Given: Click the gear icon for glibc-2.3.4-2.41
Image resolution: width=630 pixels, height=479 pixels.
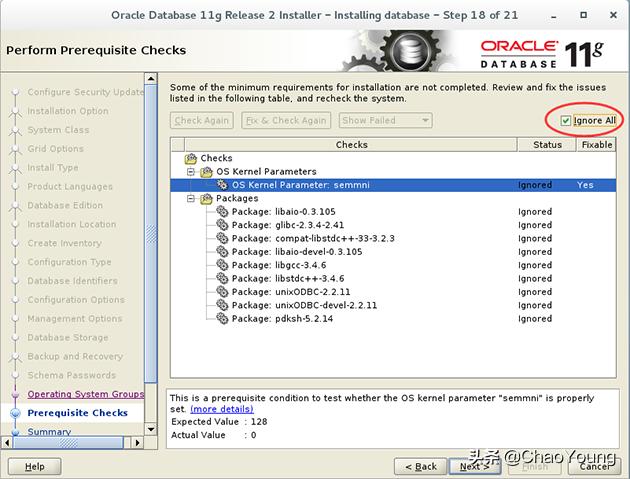Looking at the screenshot, I should coord(222,225).
